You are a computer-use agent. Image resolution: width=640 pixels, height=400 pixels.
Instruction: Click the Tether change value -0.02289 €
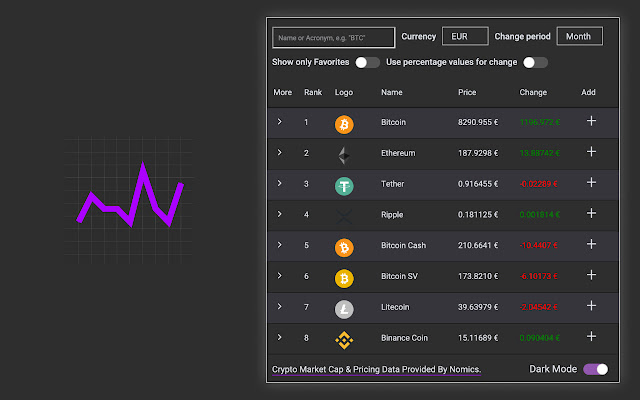(x=538, y=184)
